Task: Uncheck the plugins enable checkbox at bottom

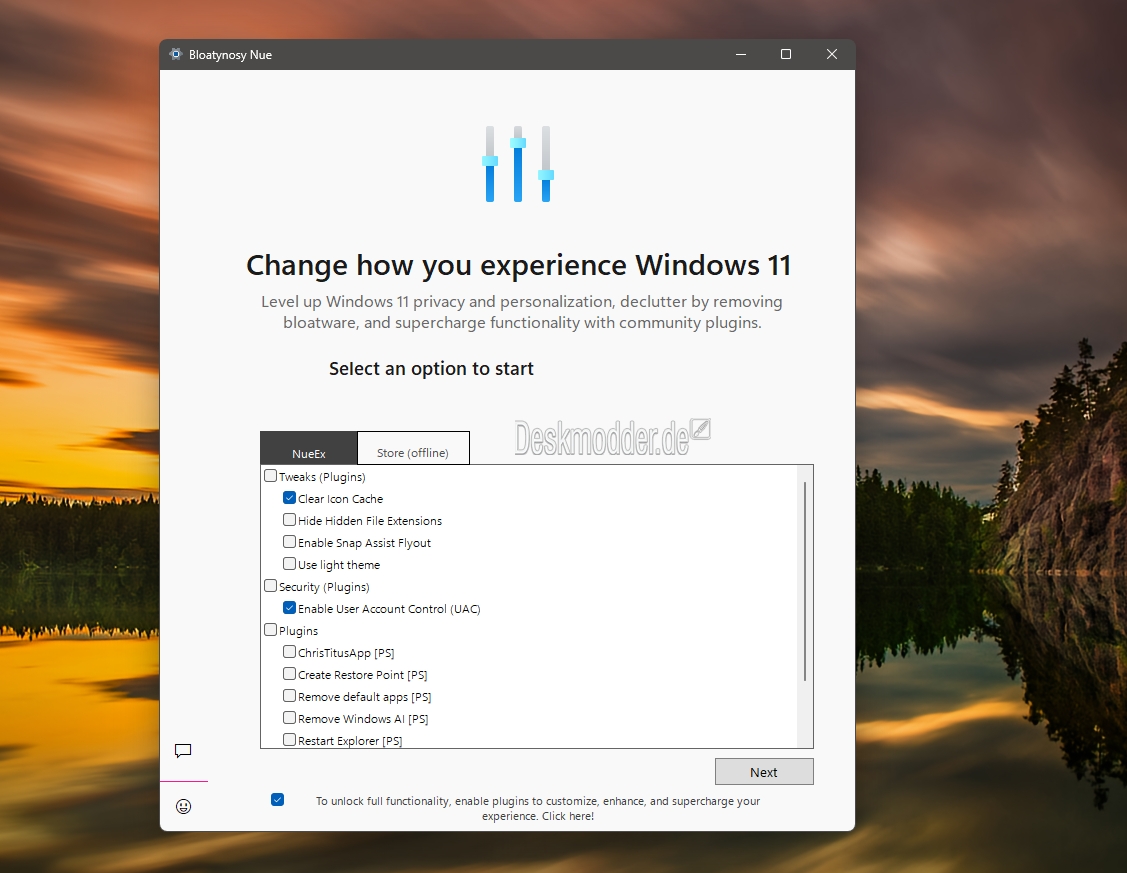Action: [277, 800]
